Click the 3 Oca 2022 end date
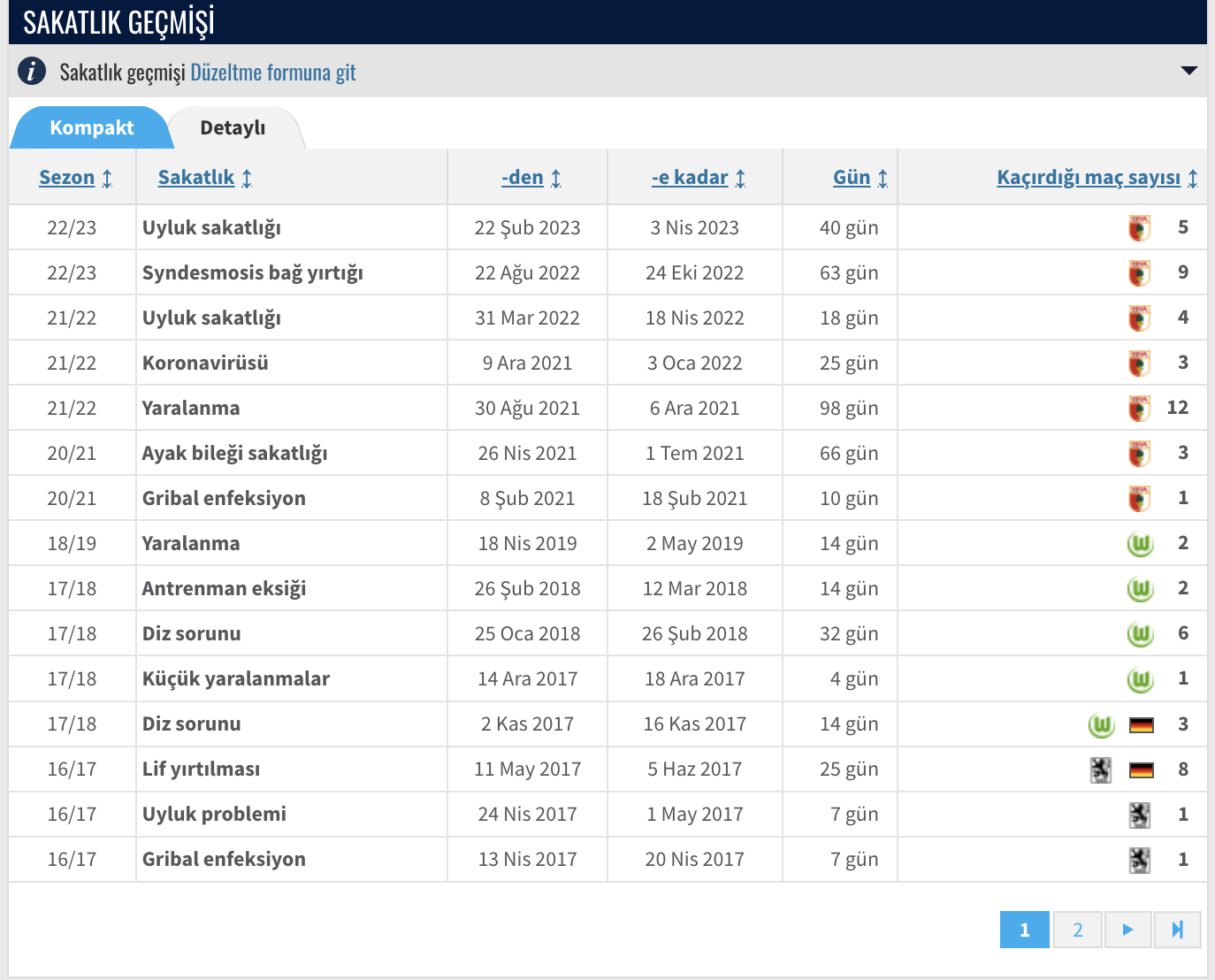Viewport: 1215px width, 980px height. pos(695,364)
